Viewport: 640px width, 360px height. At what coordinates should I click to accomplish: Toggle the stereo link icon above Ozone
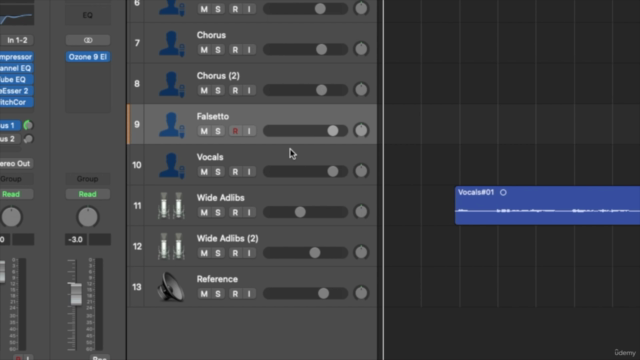point(88,40)
